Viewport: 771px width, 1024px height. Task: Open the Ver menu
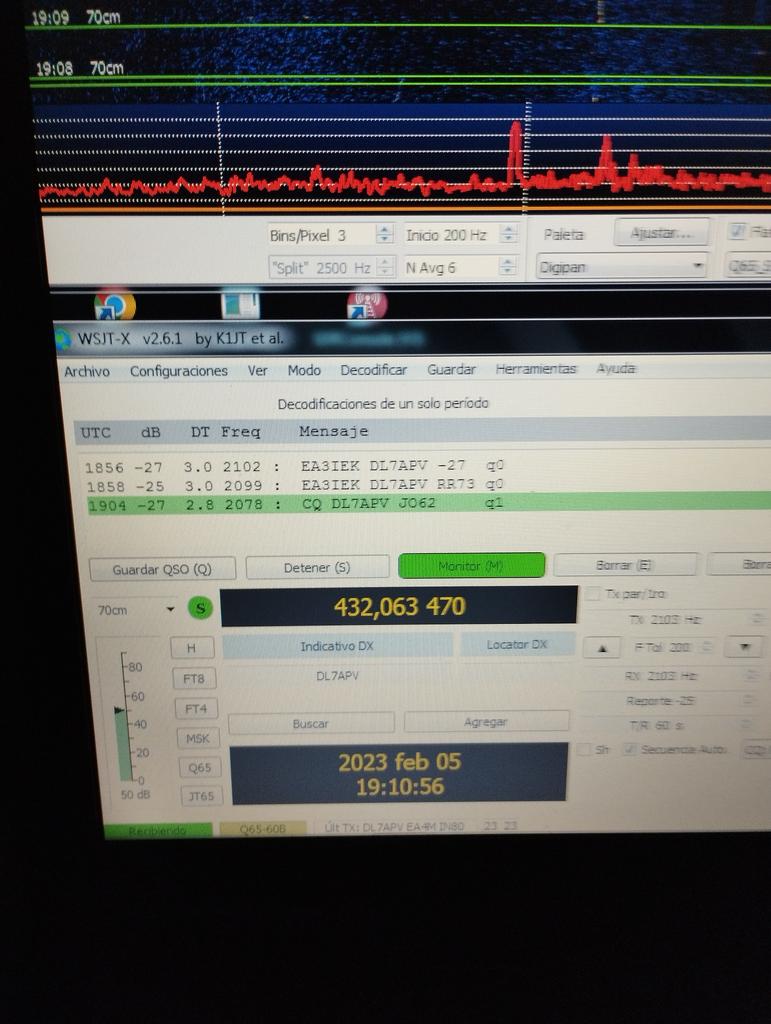(x=257, y=370)
